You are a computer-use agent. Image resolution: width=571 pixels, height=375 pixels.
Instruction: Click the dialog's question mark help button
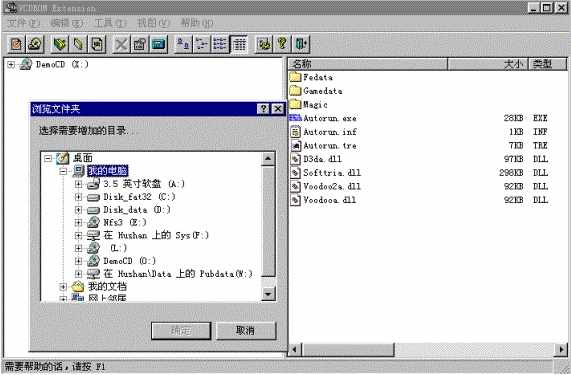click(263, 108)
